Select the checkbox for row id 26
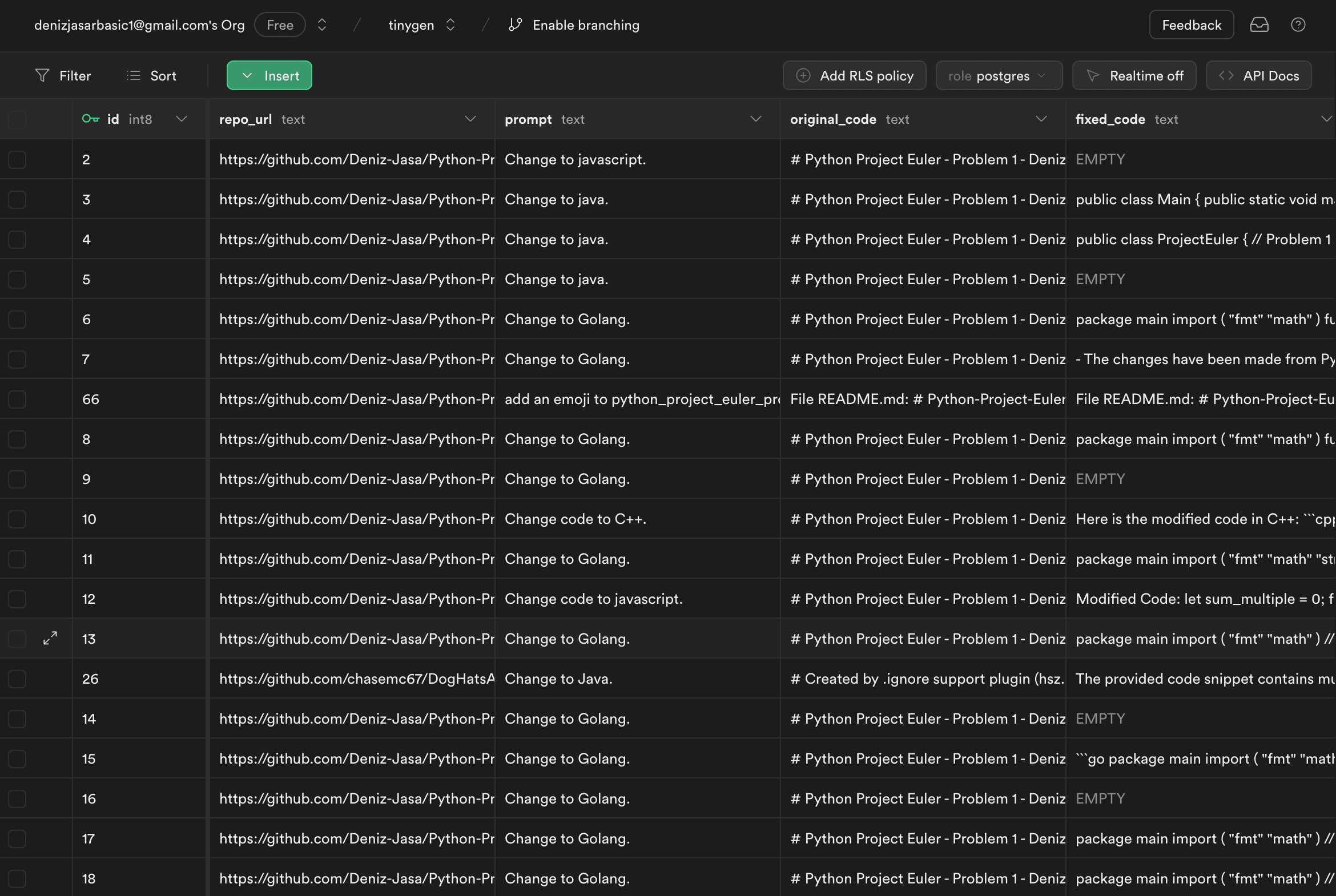1336x896 pixels. [17, 679]
